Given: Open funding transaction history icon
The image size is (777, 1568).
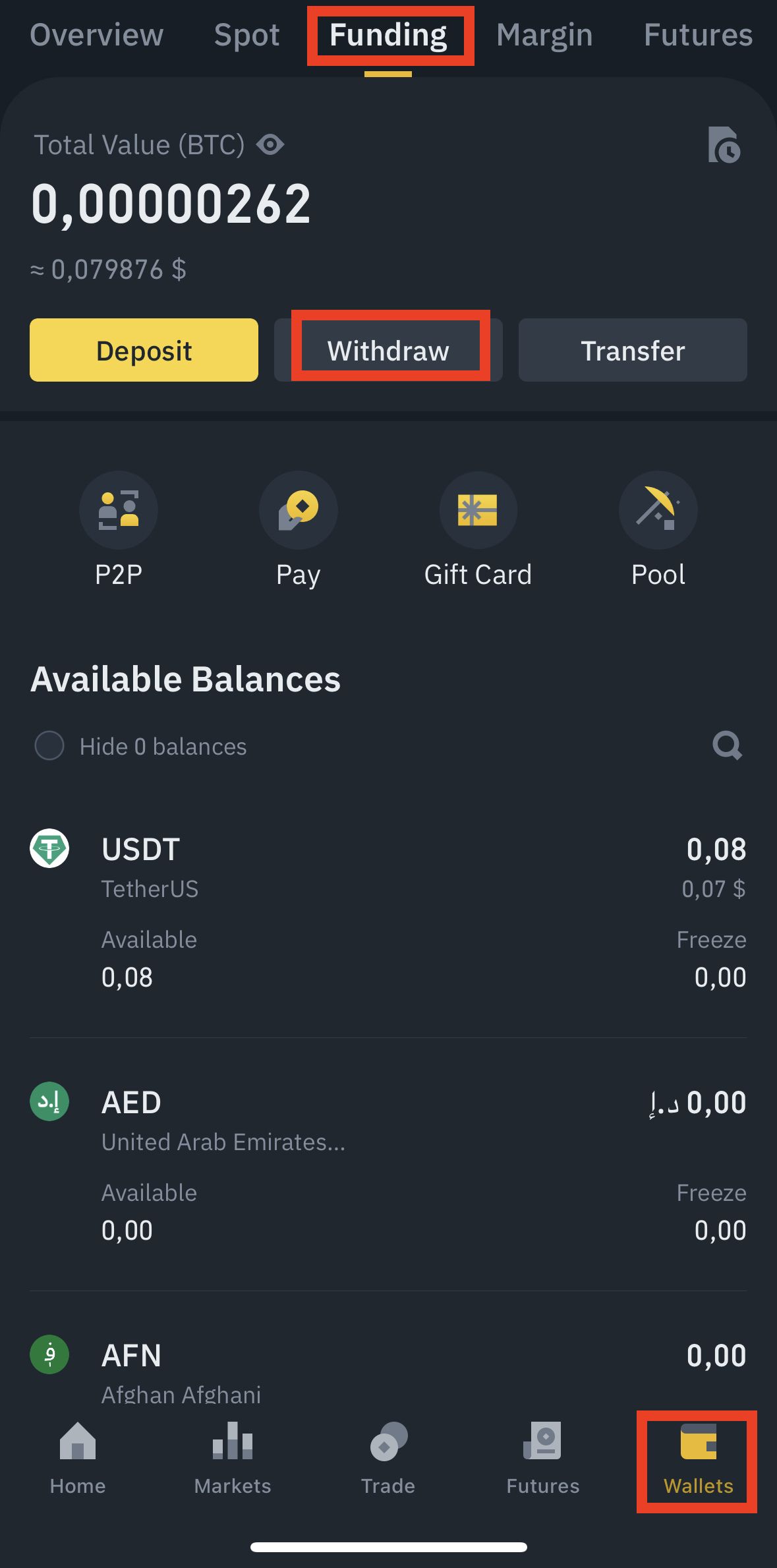Looking at the screenshot, I should (x=724, y=145).
